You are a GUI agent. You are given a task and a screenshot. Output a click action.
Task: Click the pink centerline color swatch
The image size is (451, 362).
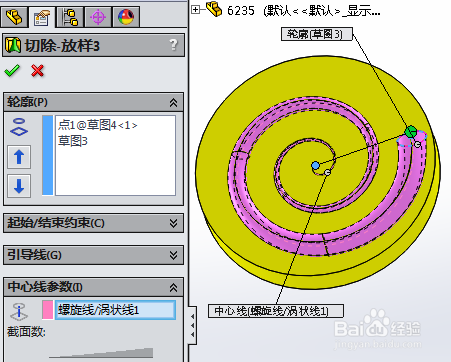[x=48, y=310]
